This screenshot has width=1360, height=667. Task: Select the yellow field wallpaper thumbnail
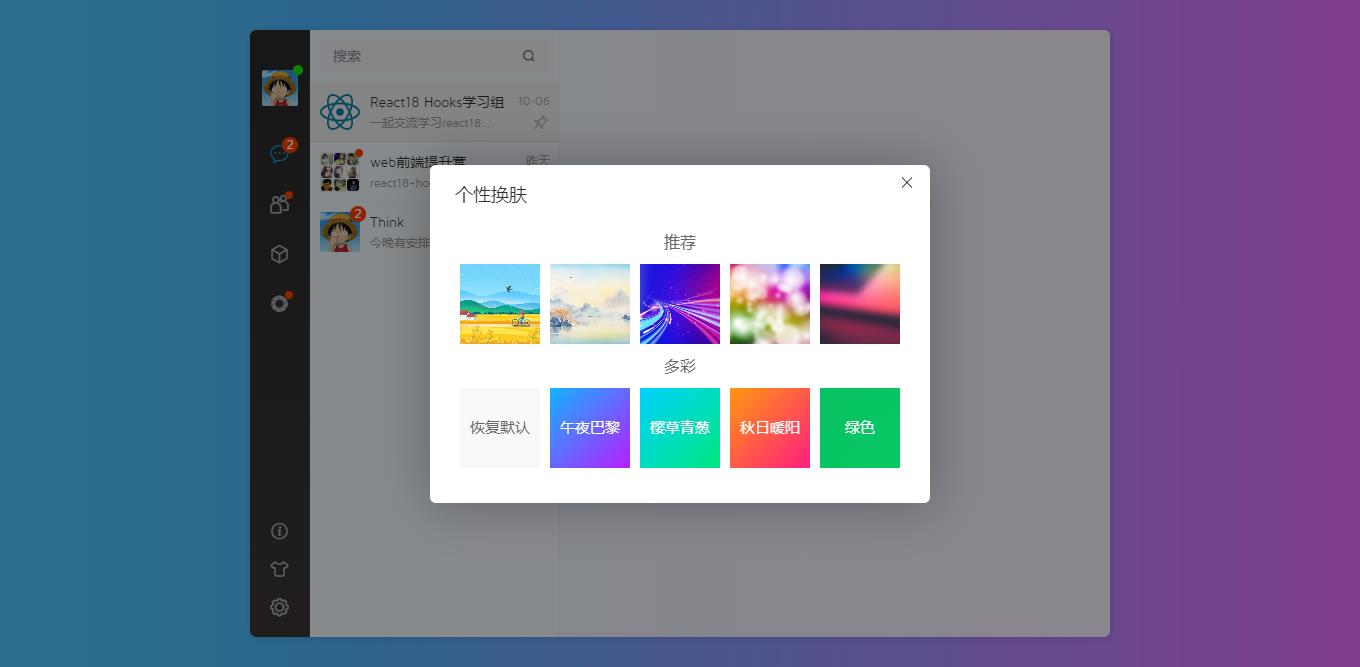pyautogui.click(x=500, y=304)
